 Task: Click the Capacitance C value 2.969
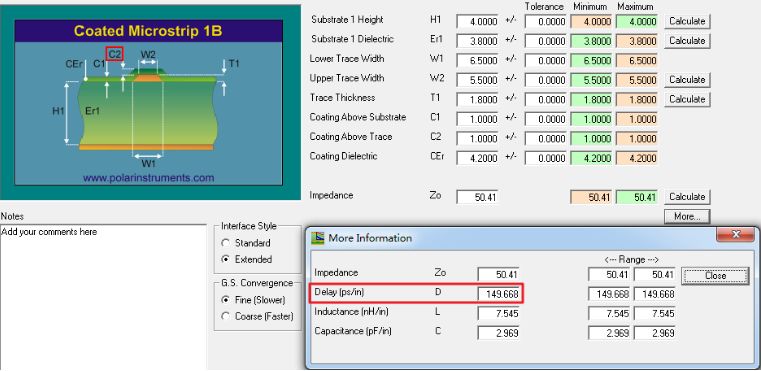pos(498,333)
